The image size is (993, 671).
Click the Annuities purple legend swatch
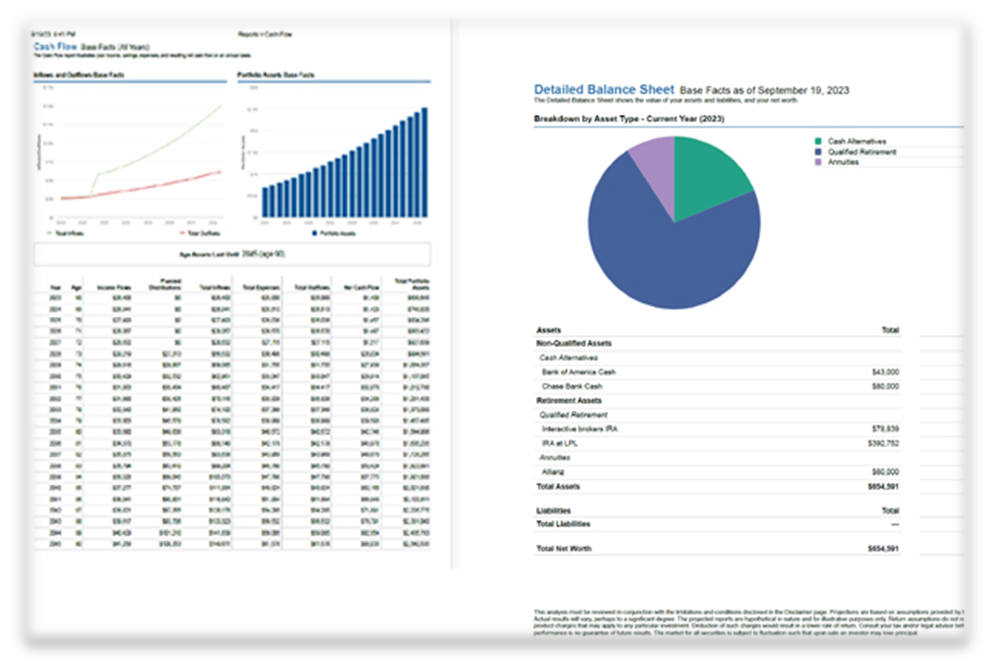(x=818, y=162)
